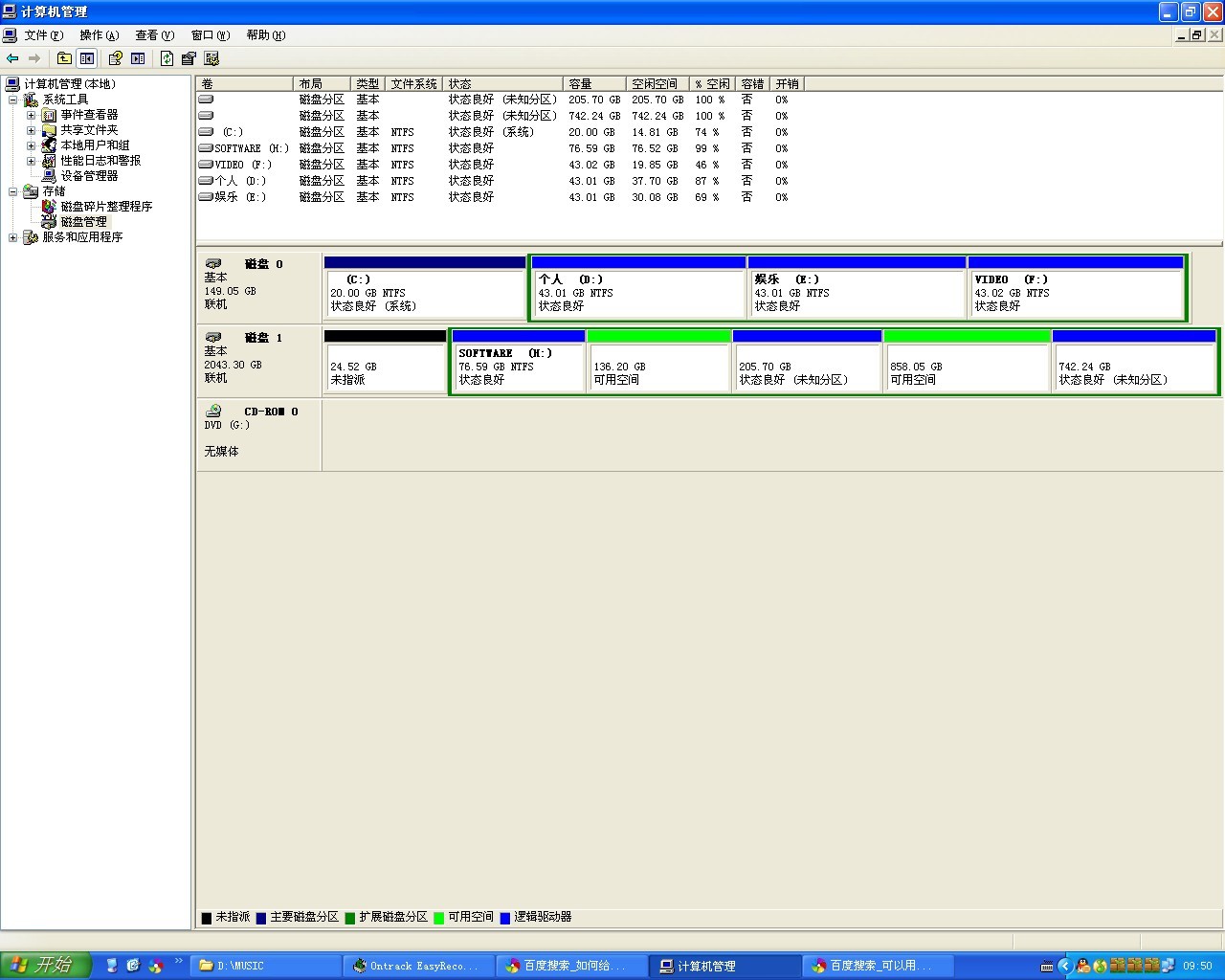
Task: Click the Back arrow in the toolbar
Action: pyautogui.click(x=12, y=58)
